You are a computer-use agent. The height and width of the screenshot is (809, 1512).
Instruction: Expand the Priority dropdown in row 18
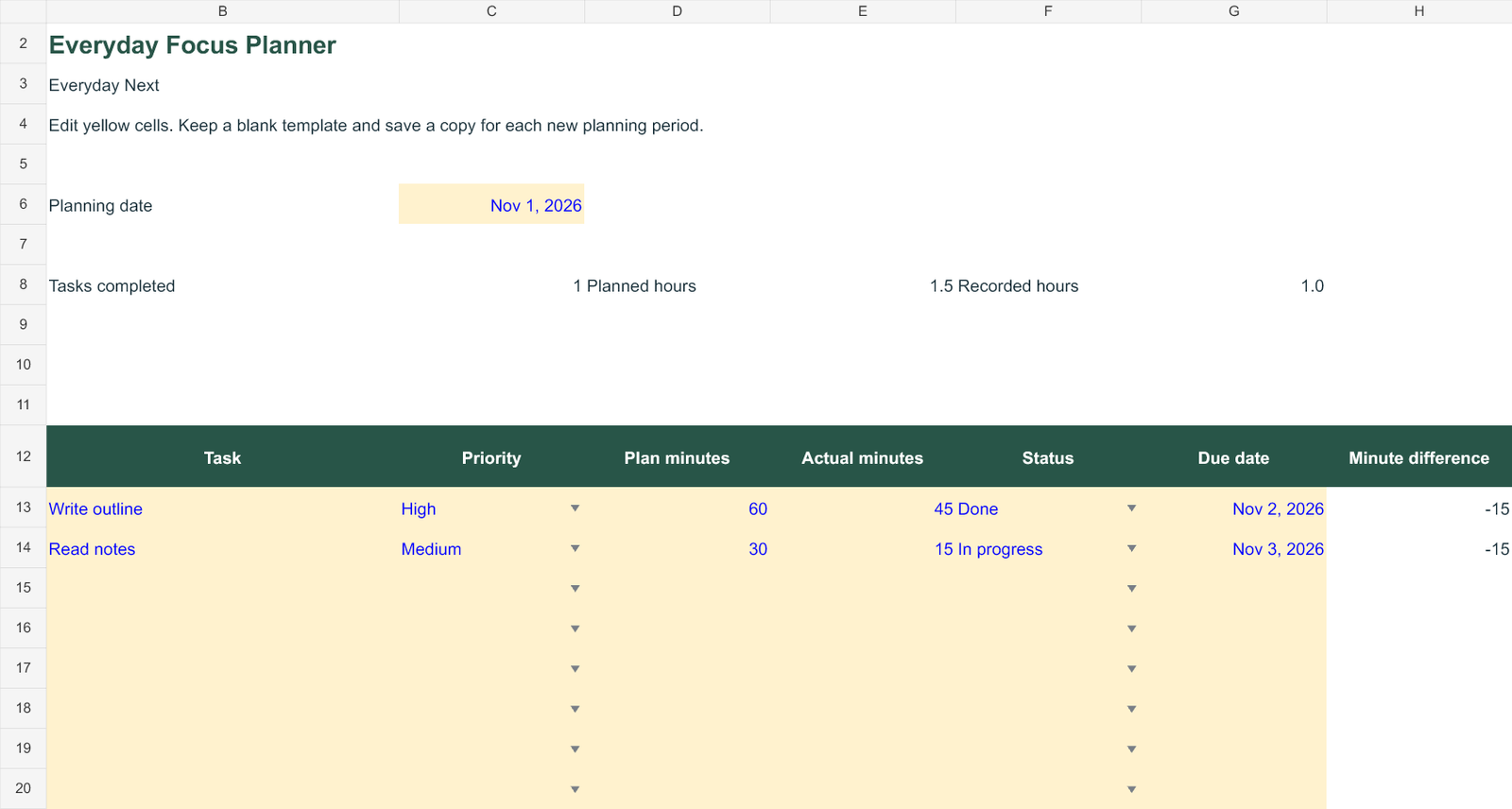pyautogui.click(x=575, y=710)
